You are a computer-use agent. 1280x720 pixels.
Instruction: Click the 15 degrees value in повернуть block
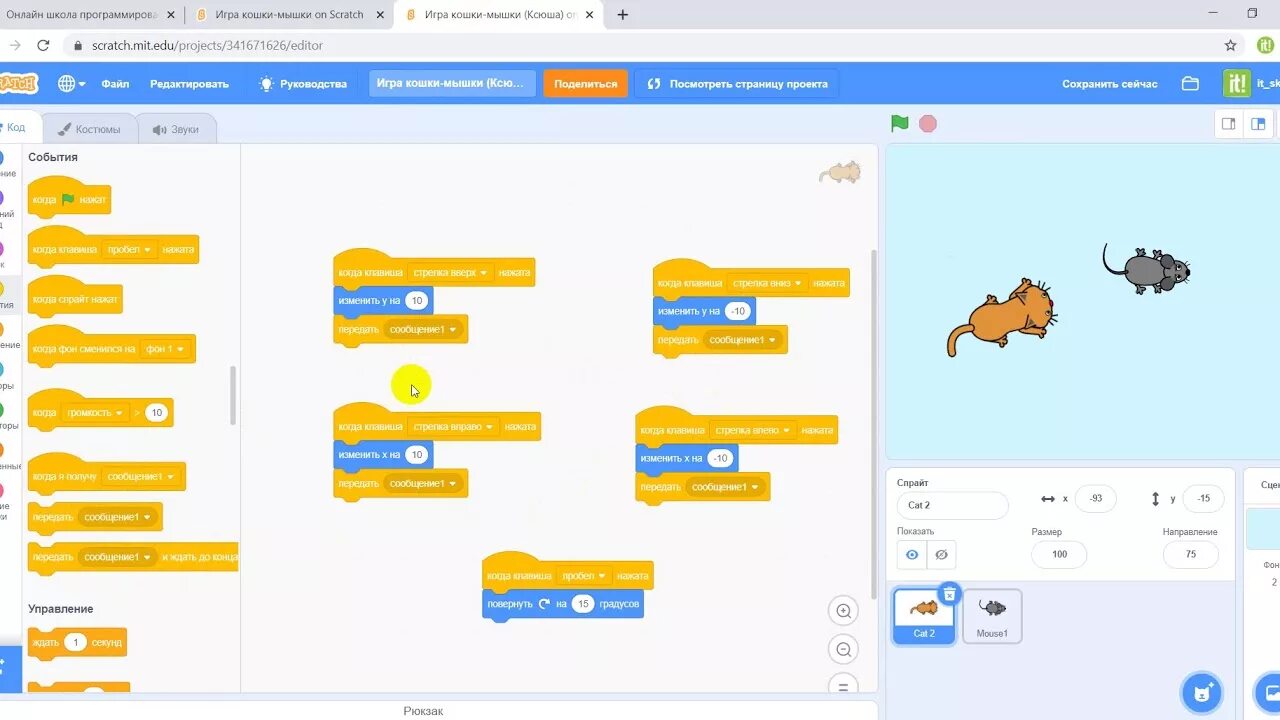pyautogui.click(x=583, y=604)
